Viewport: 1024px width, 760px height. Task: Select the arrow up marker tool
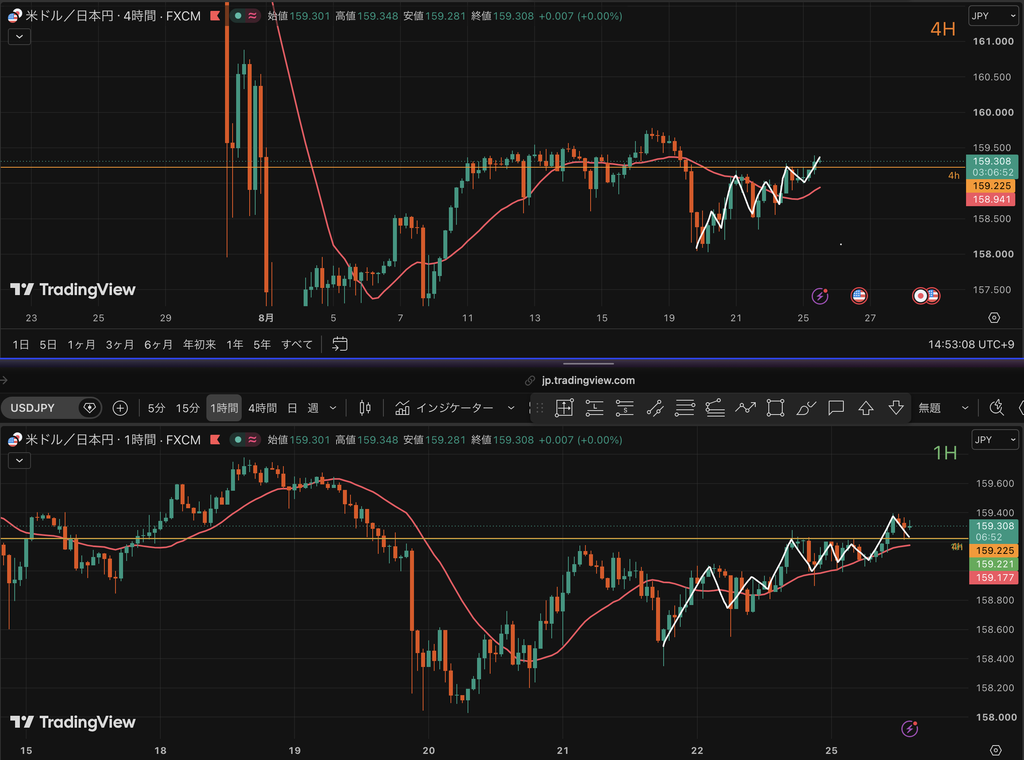[x=866, y=408]
